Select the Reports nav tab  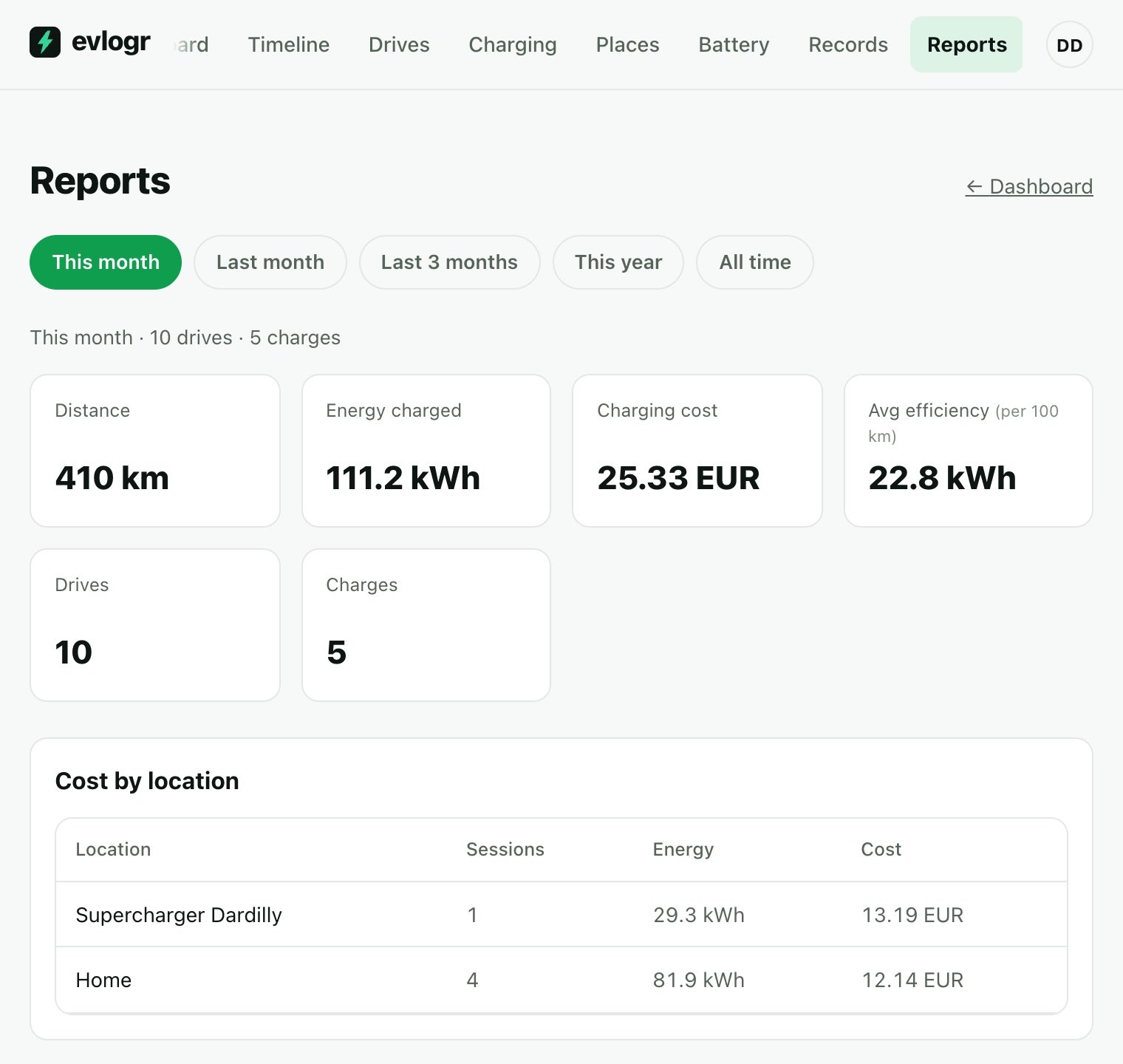[x=966, y=44]
